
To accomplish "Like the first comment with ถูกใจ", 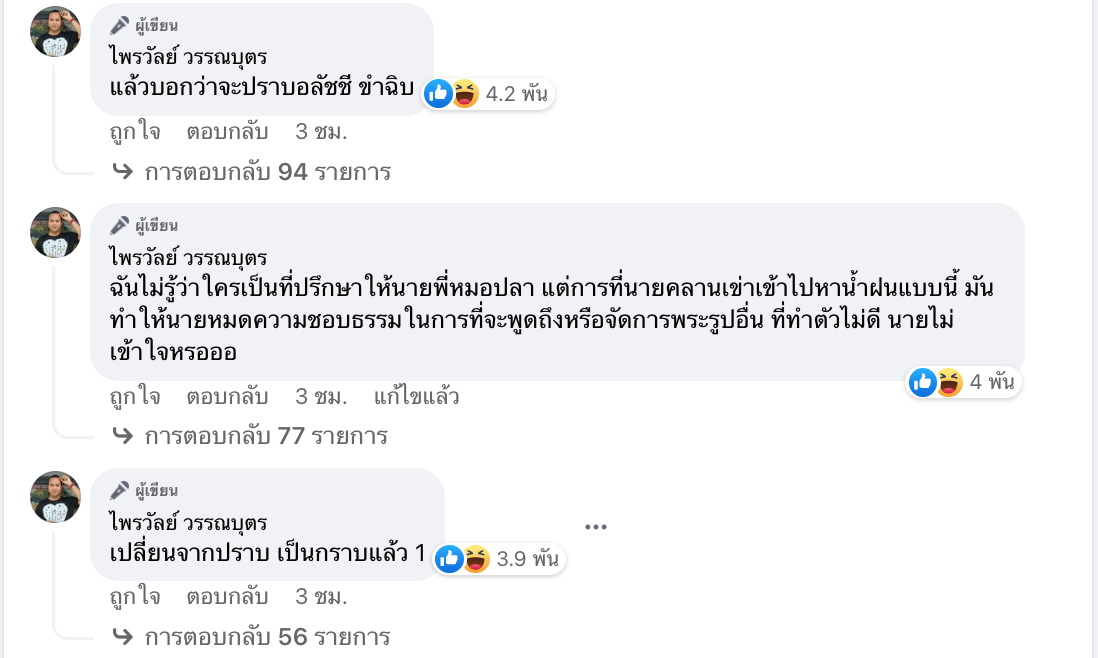I will pyautogui.click(x=135, y=132).
